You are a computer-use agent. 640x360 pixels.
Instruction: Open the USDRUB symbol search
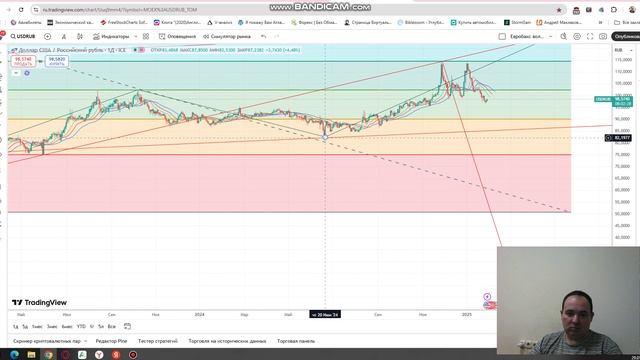[x=23, y=37]
